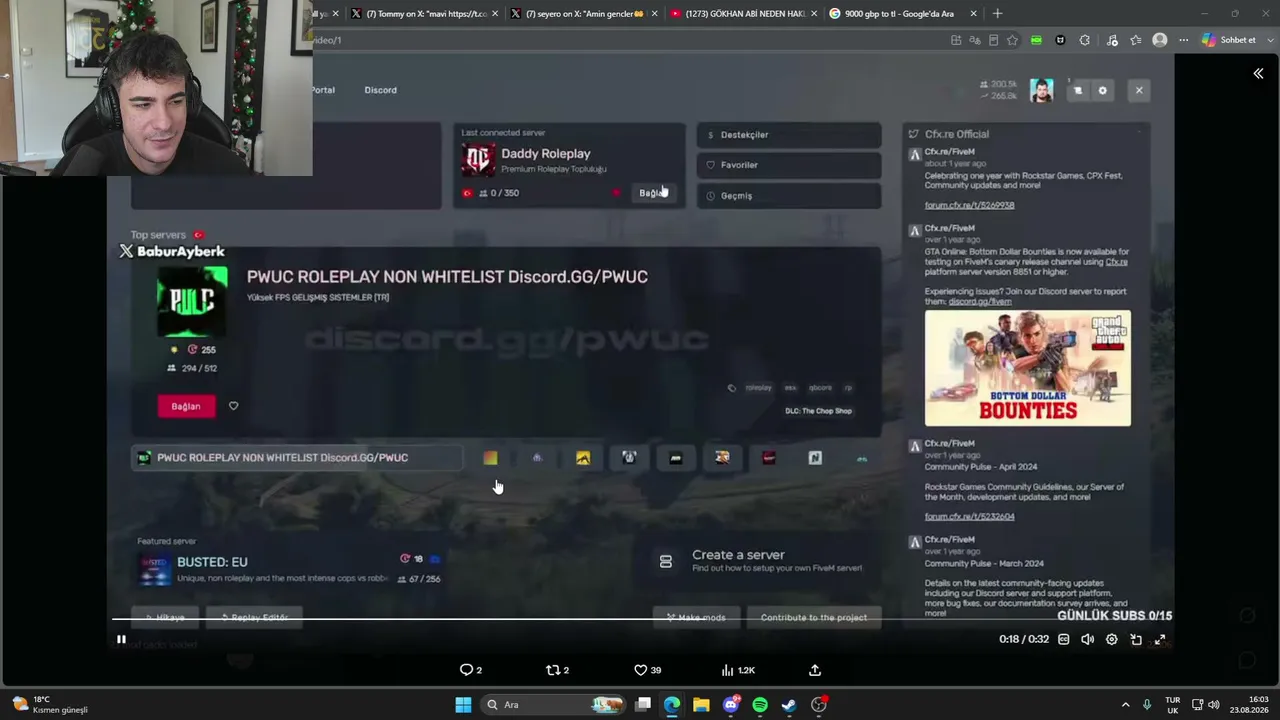Open video player settings gear

(x=1111, y=639)
